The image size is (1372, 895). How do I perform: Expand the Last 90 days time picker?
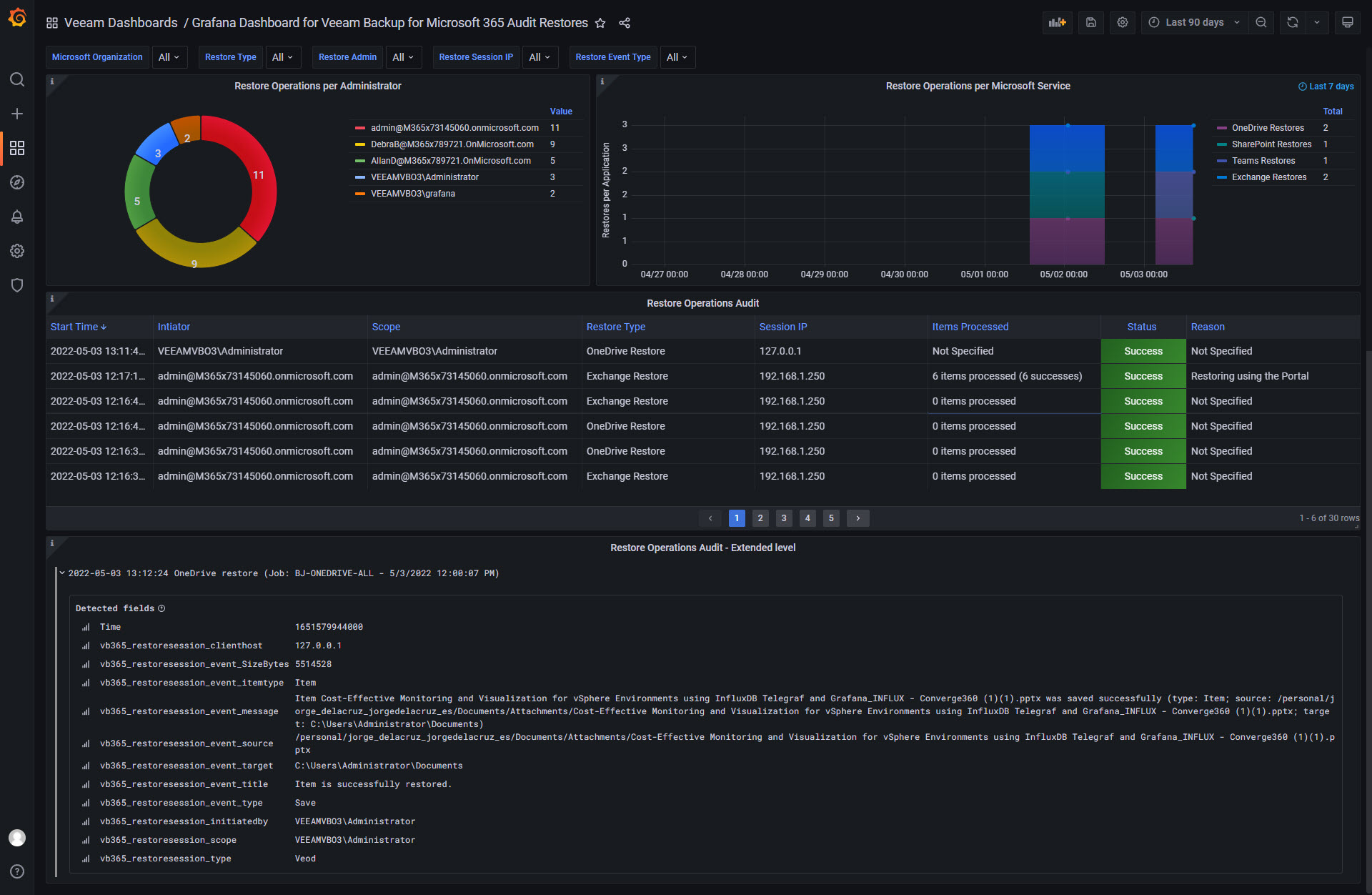coord(1194,22)
